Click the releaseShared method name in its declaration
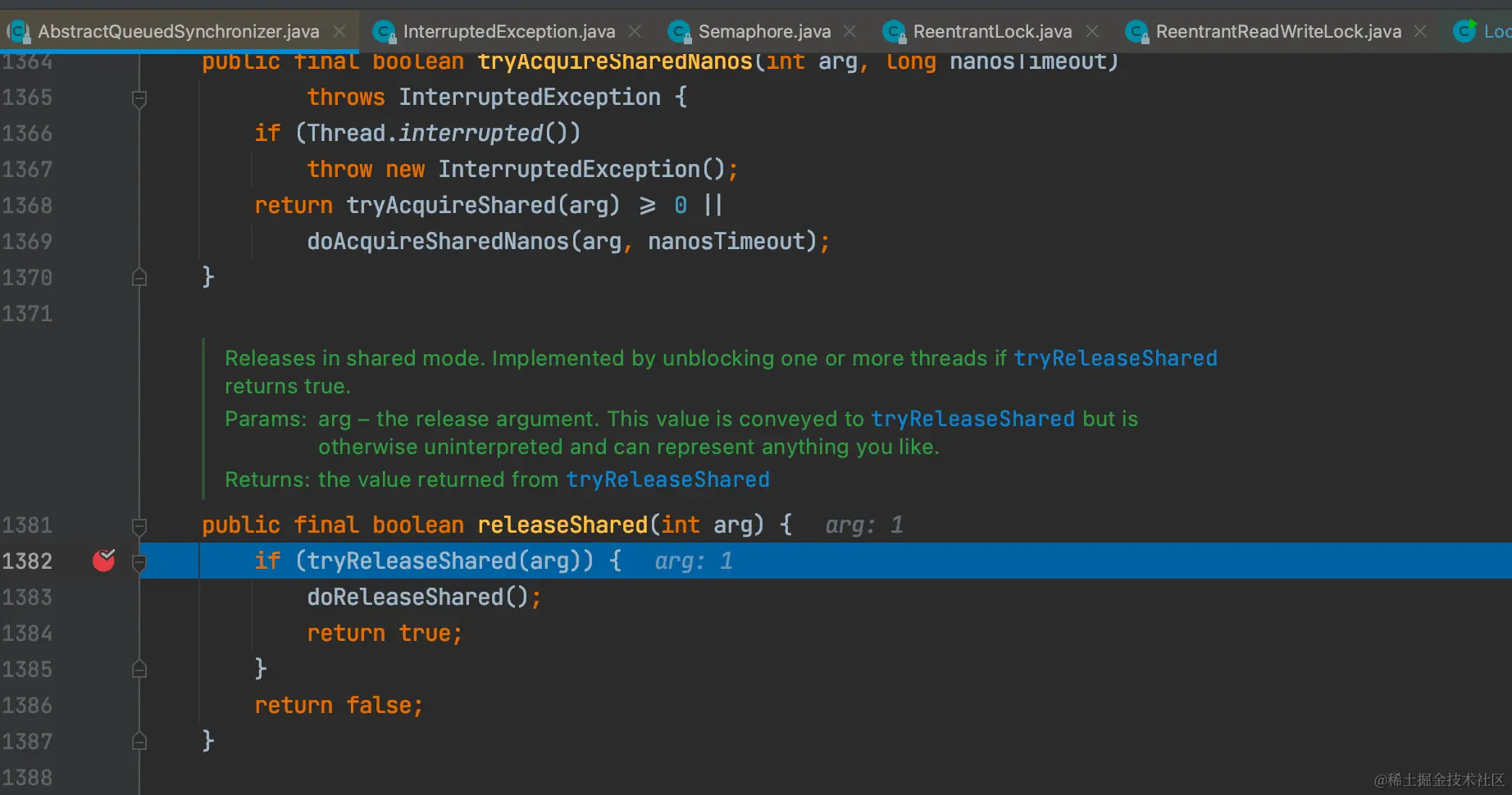This screenshot has height=795, width=1512. 562,525
